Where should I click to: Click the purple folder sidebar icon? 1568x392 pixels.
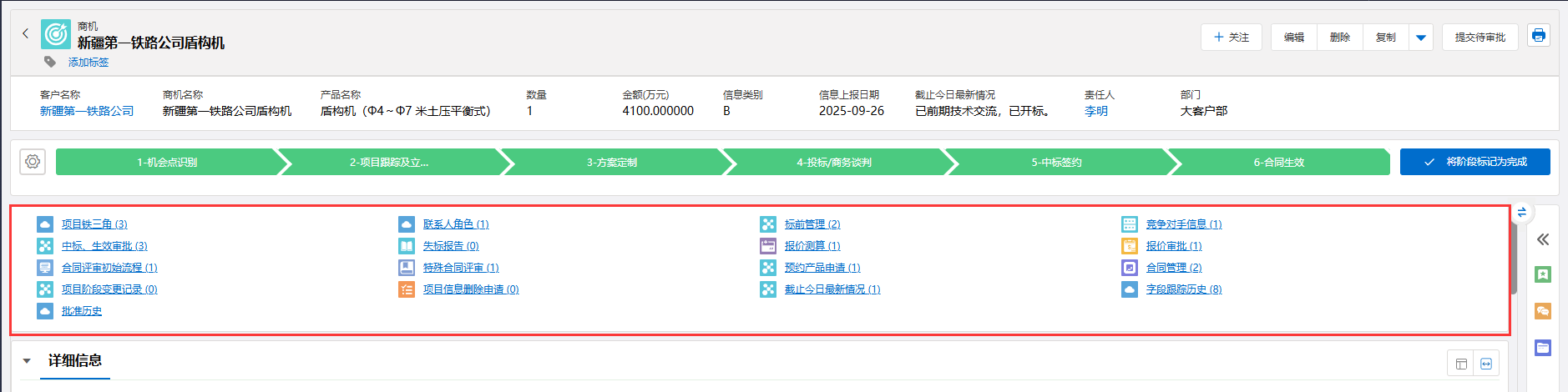(1542, 348)
